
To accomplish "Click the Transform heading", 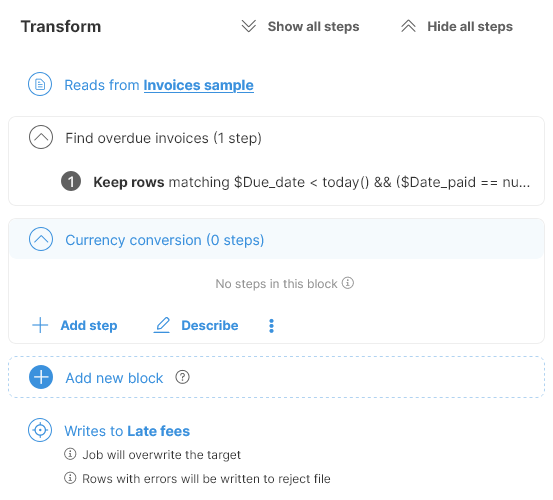I will coord(61,26).
